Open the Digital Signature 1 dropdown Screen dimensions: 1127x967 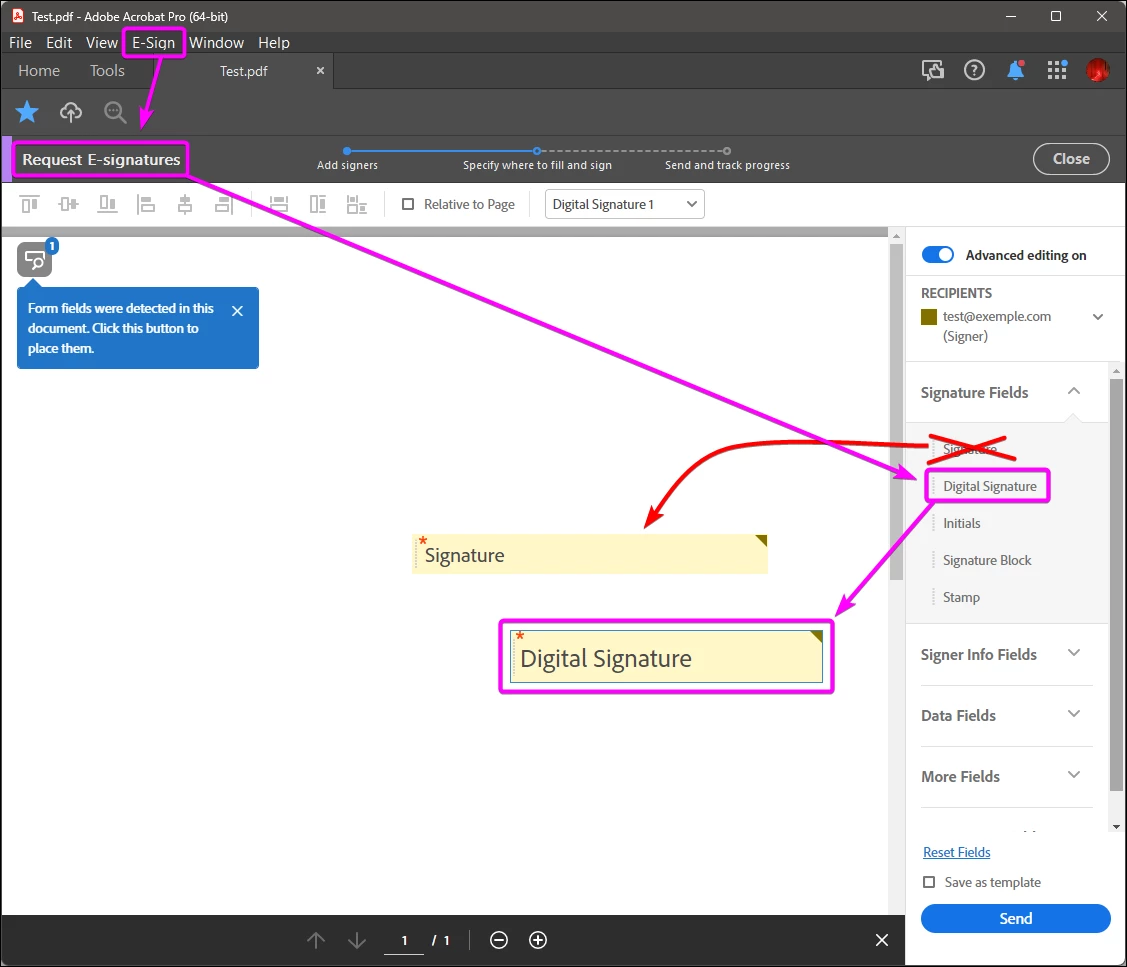625,204
